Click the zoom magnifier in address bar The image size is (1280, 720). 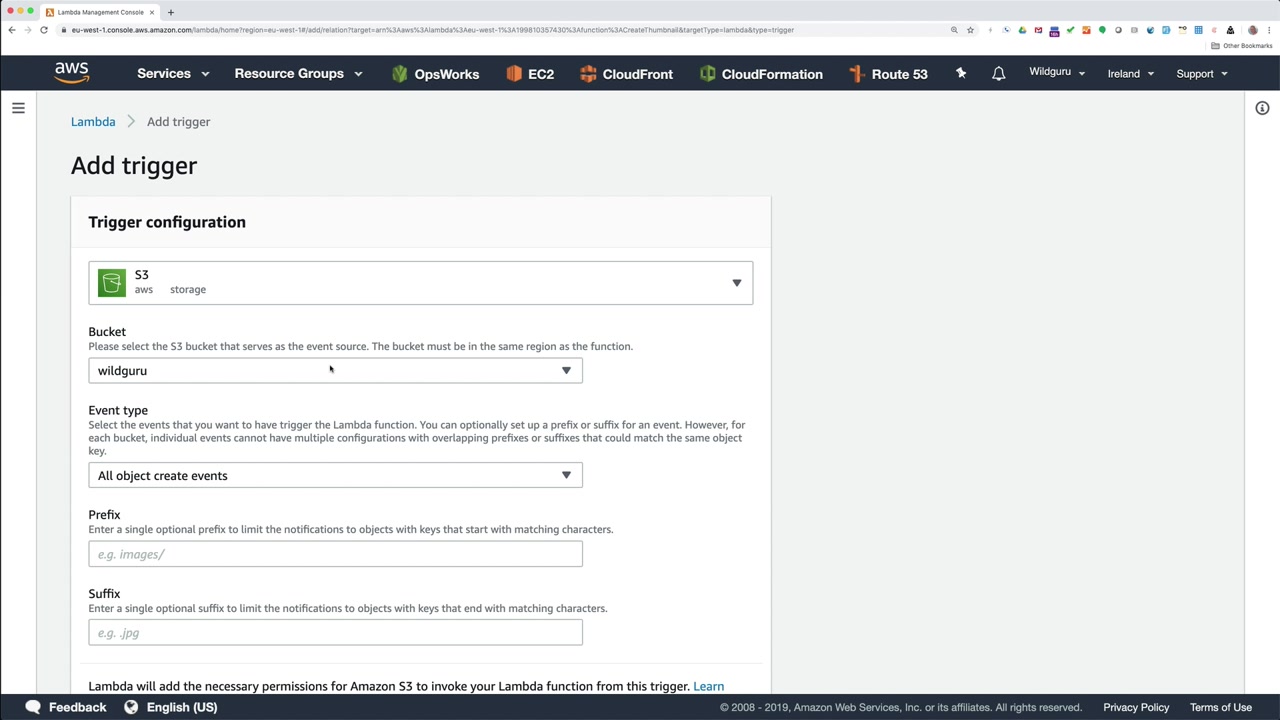(954, 30)
